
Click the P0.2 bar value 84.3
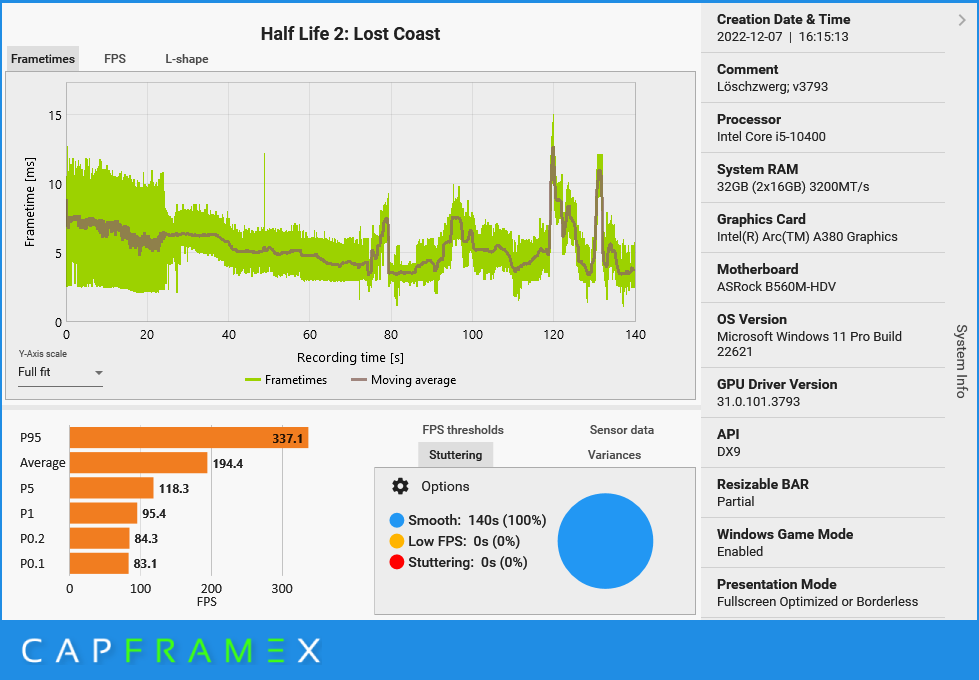(146, 538)
